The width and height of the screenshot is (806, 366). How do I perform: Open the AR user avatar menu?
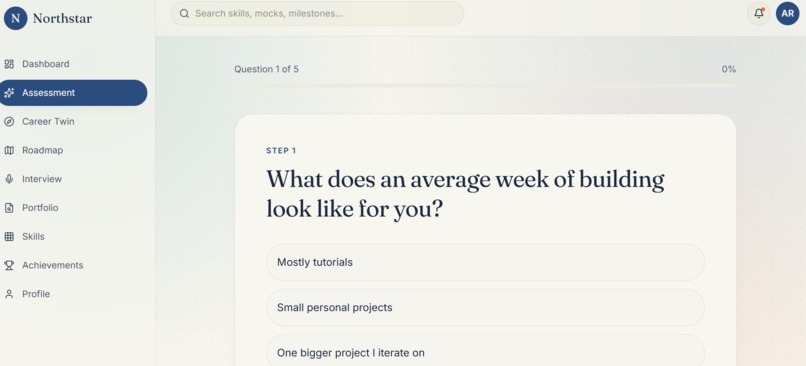(787, 13)
